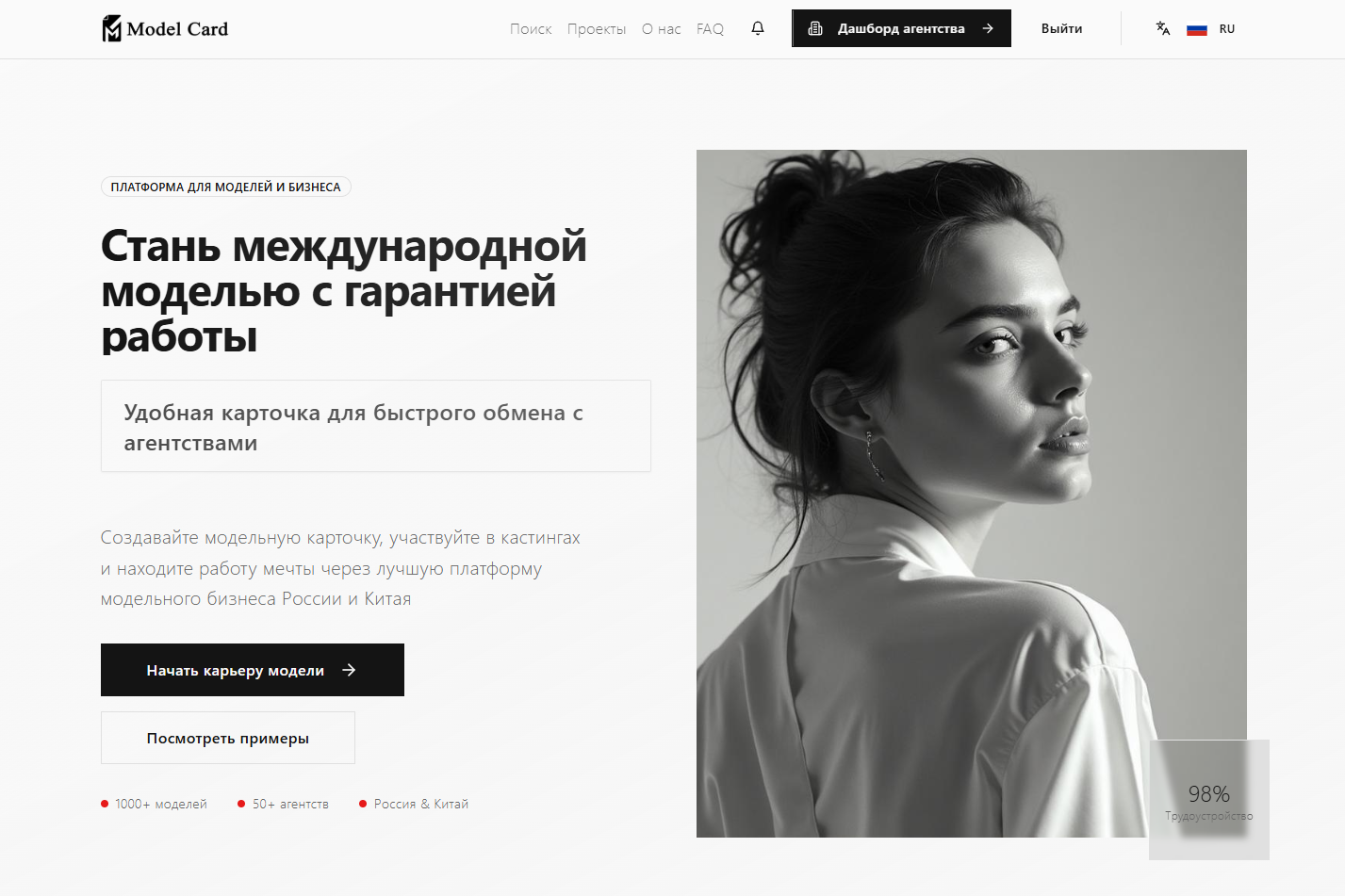Click the model portrait photo
This screenshot has height=896, width=1345.
click(x=971, y=493)
